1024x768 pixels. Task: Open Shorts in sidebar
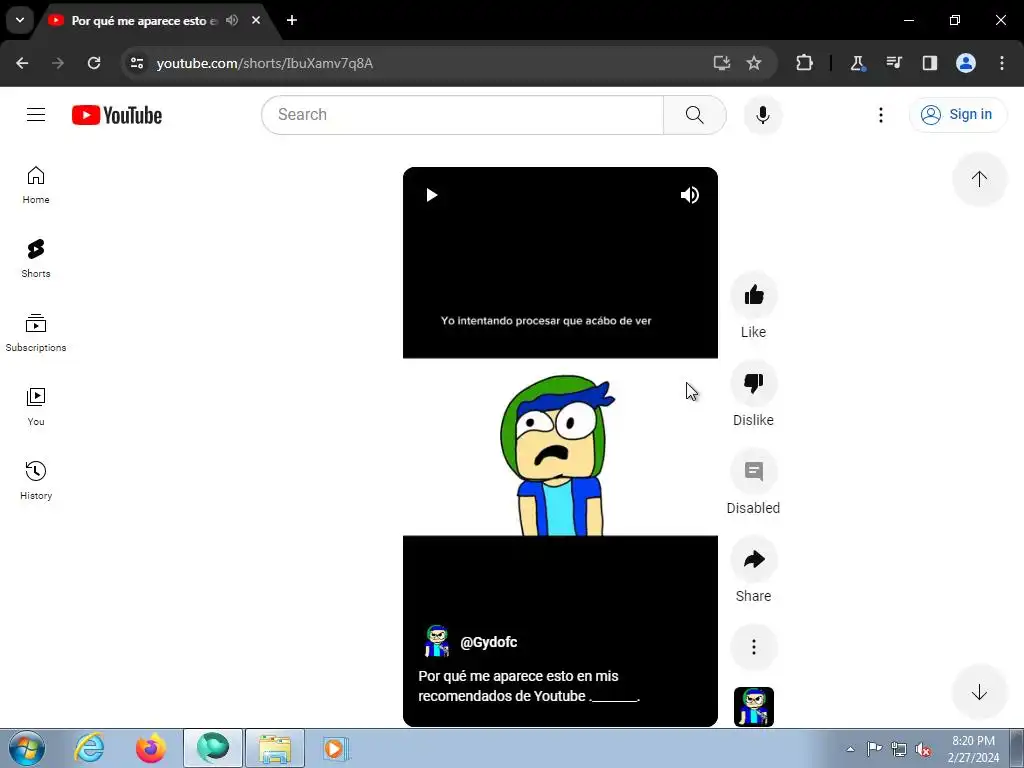pos(36,259)
